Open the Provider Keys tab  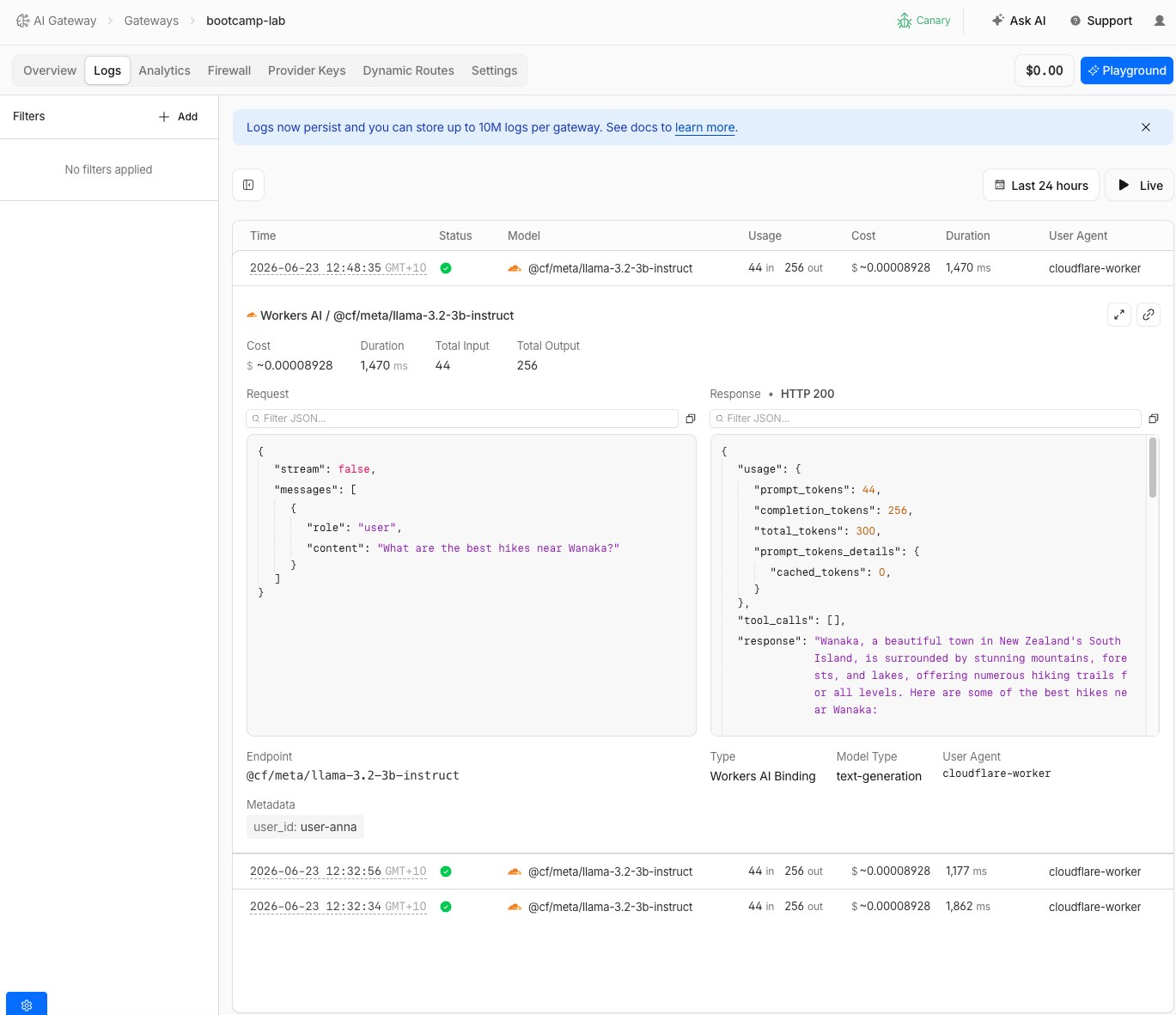(307, 70)
